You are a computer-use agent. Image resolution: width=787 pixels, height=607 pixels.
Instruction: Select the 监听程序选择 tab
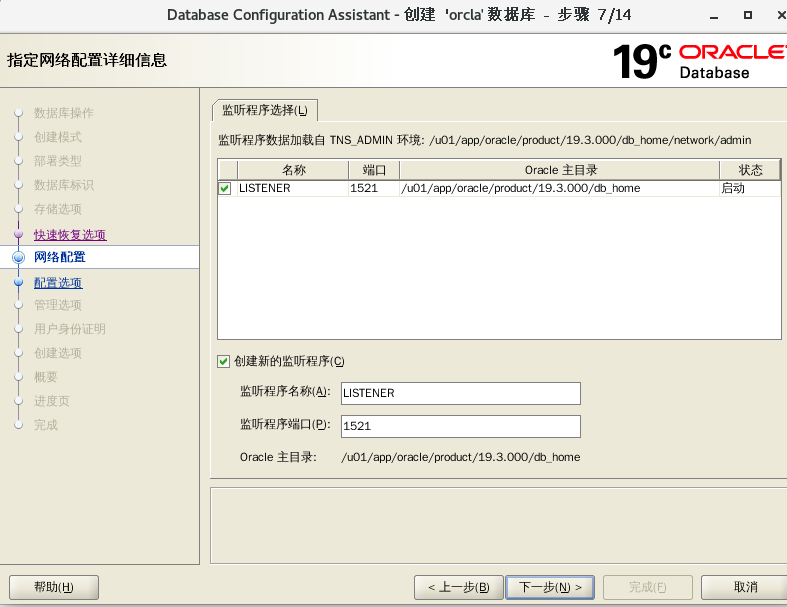click(265, 110)
